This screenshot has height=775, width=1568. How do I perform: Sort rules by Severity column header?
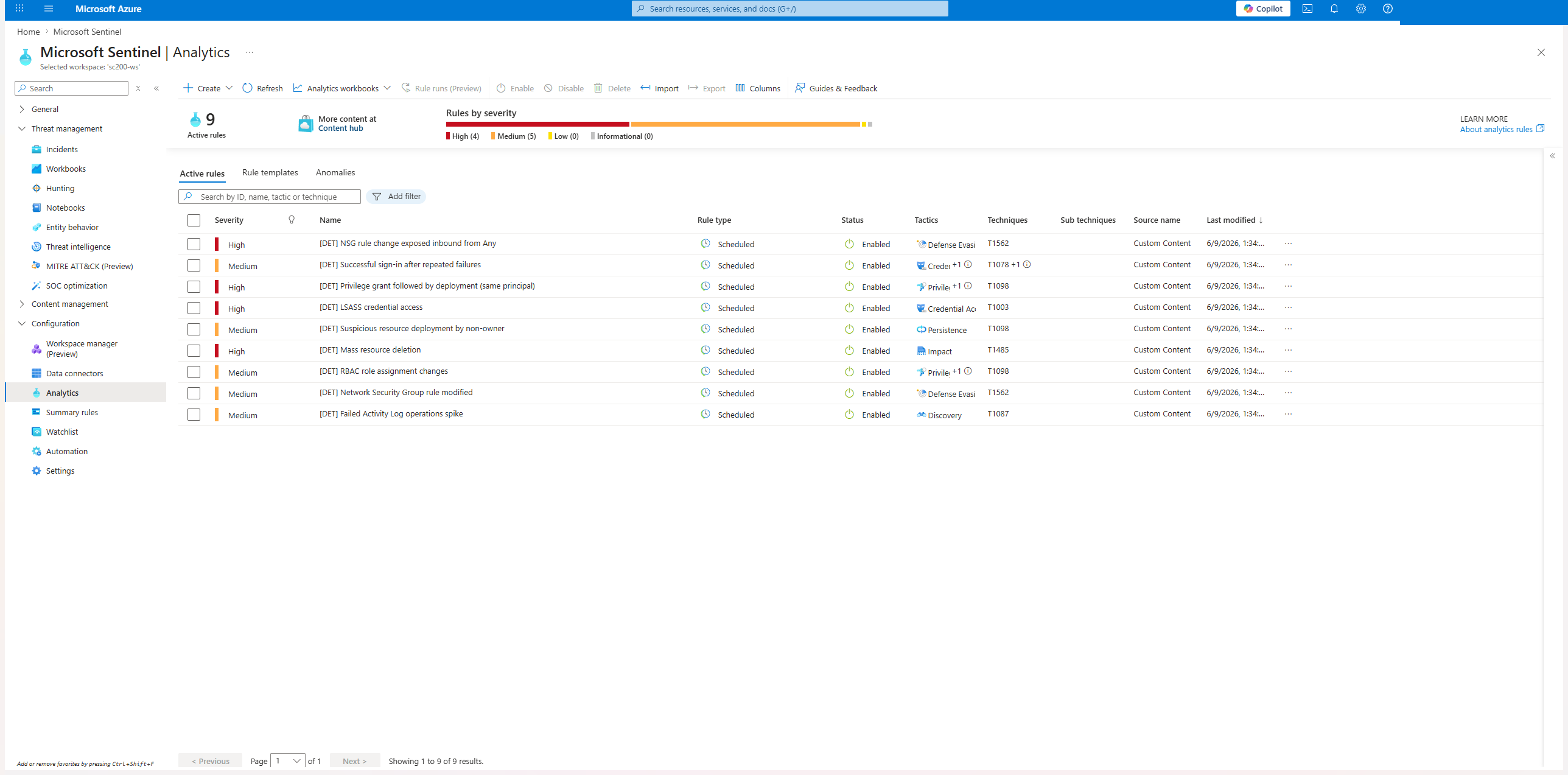[229, 220]
